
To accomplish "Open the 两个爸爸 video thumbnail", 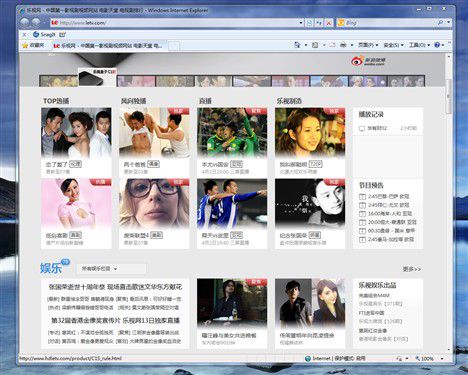I will 154,132.
